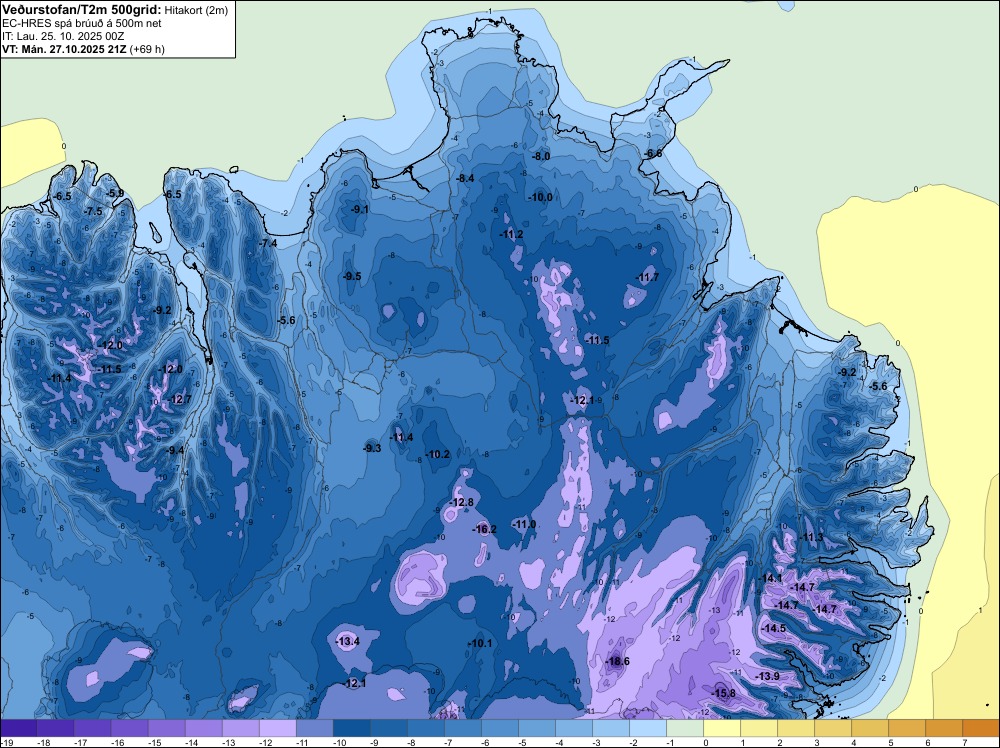Click the legend swatch between -19 and -18
1000x748 pixels.
tap(18, 728)
